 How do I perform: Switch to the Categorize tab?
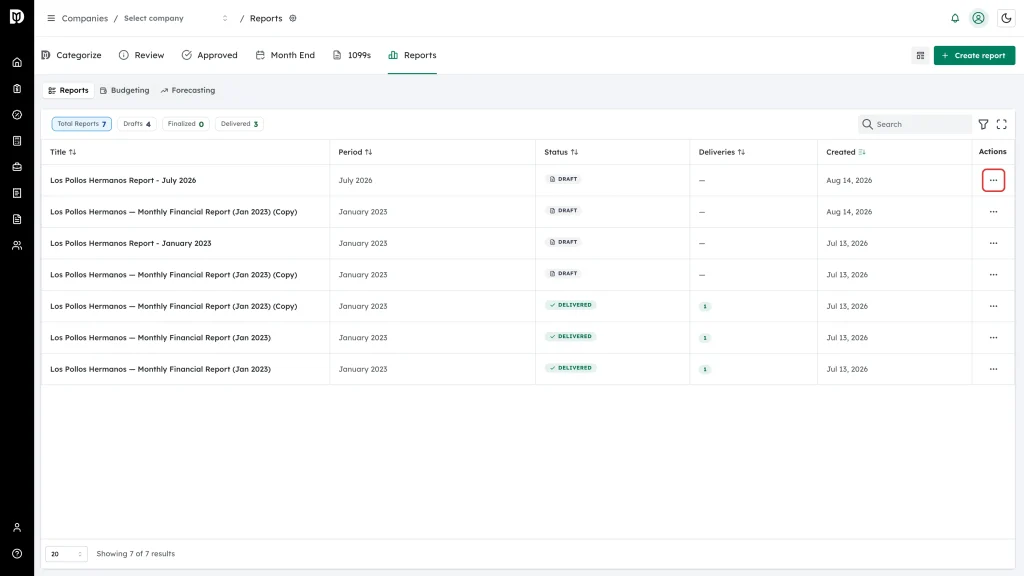point(71,56)
